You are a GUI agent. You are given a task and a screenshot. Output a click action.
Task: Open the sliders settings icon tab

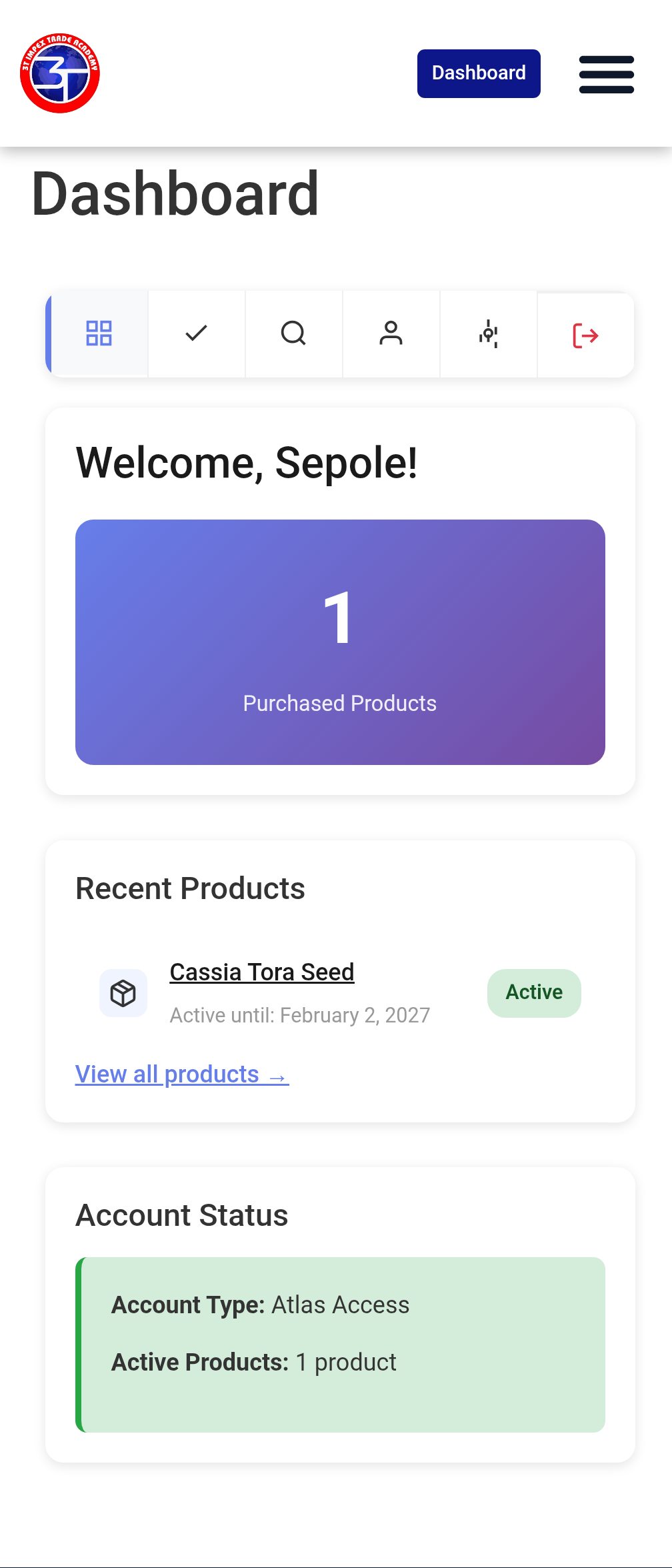click(488, 333)
